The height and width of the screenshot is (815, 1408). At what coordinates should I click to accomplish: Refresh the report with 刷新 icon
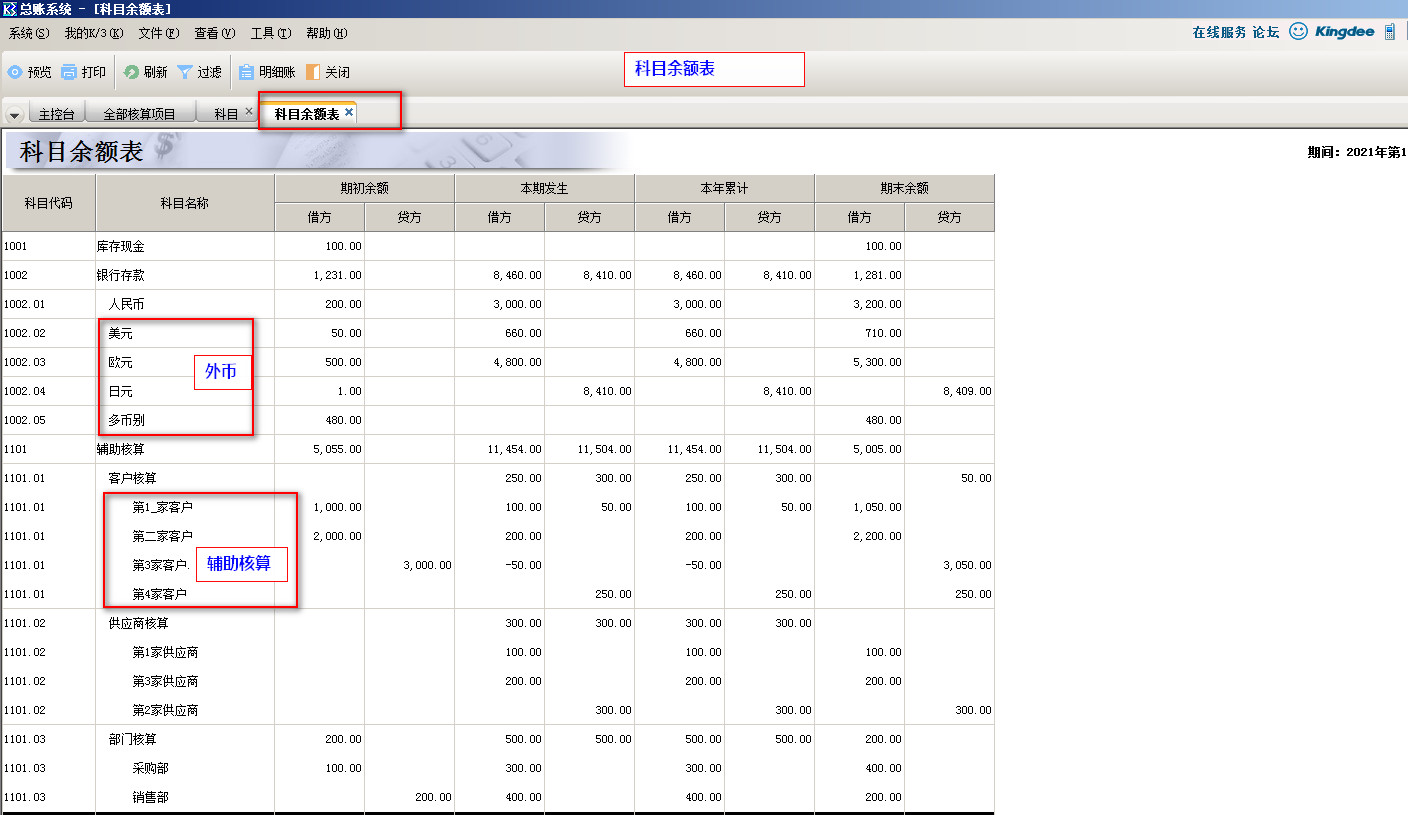click(x=131, y=72)
